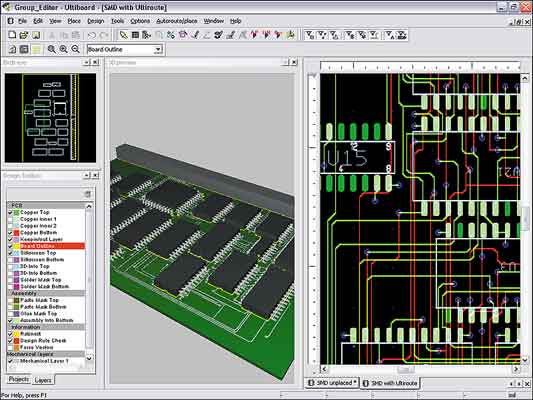Click the Zoom in magnifier icon
The height and width of the screenshot is (400, 533).
coord(64,49)
